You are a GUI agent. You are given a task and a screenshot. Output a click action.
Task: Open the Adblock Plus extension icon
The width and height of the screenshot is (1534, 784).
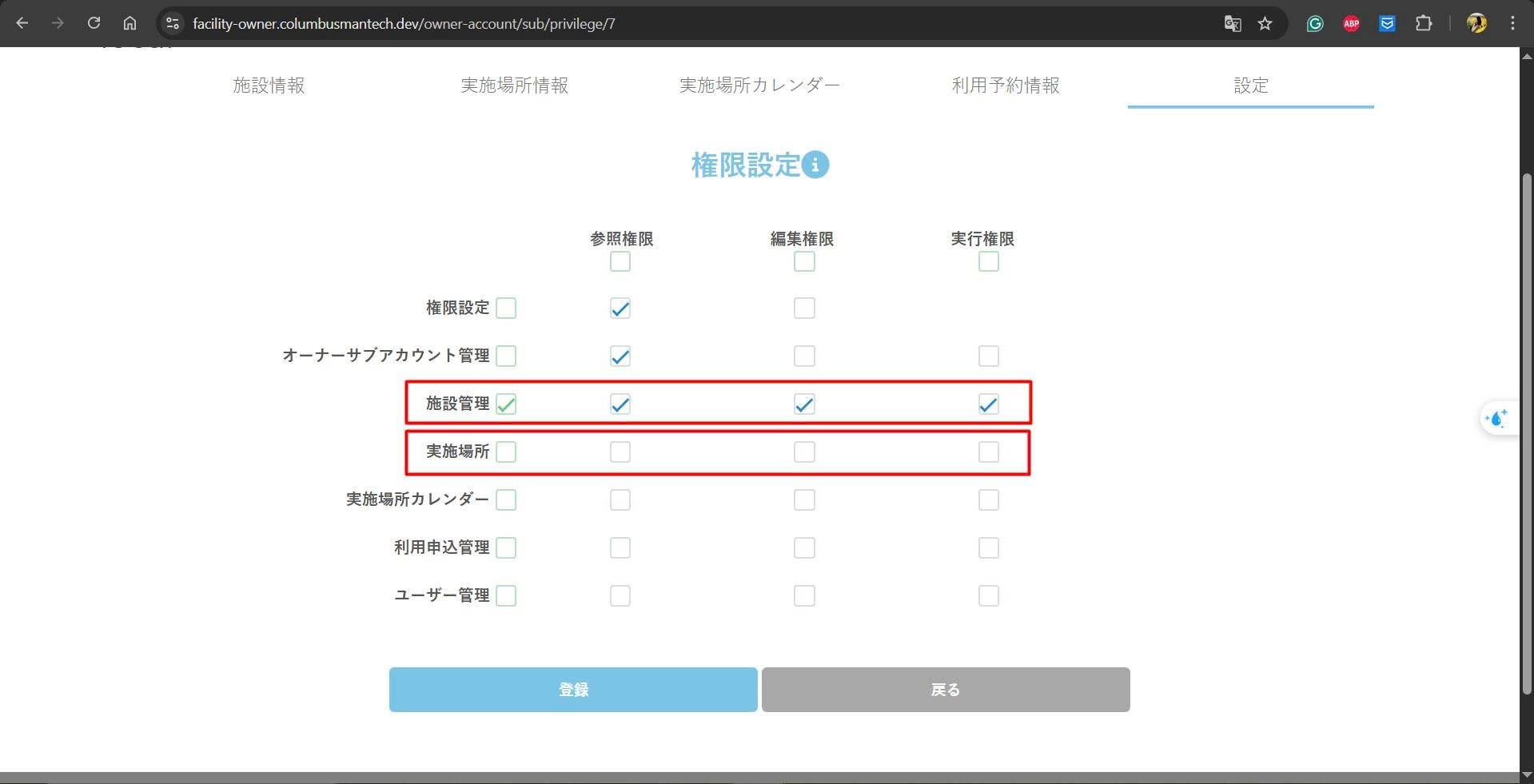(1351, 23)
